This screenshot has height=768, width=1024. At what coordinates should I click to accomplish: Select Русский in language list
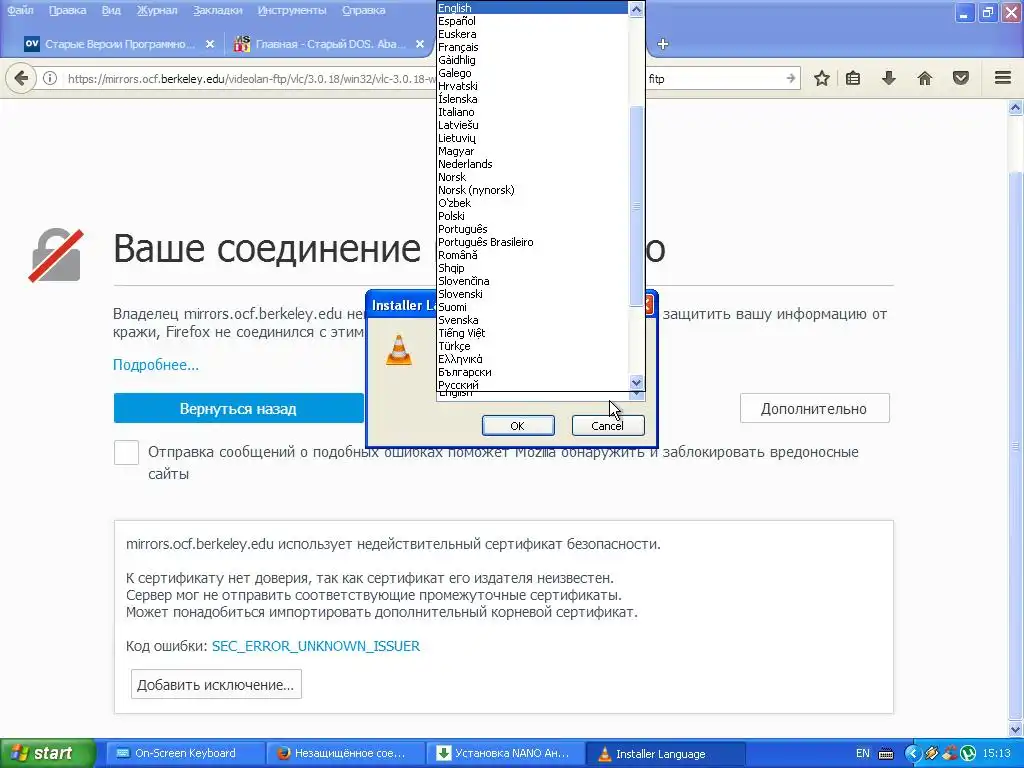[x=532, y=385]
